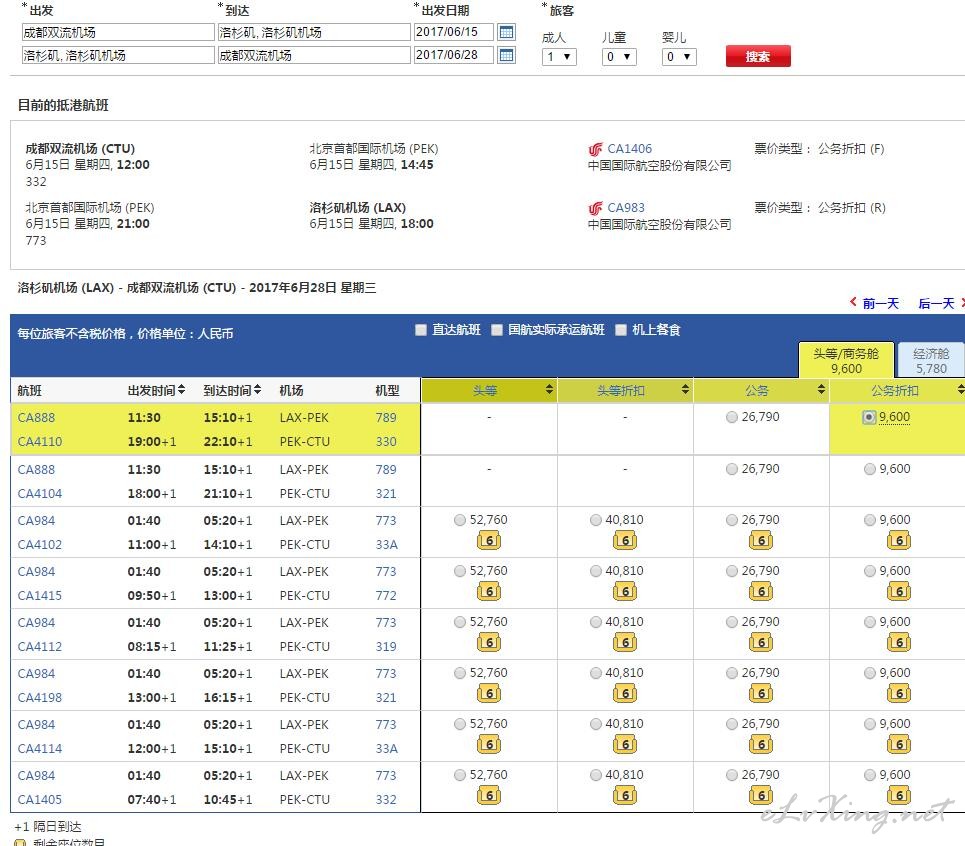Open the 儿童 child count dropdown
The height and width of the screenshot is (846, 965).
619,57
